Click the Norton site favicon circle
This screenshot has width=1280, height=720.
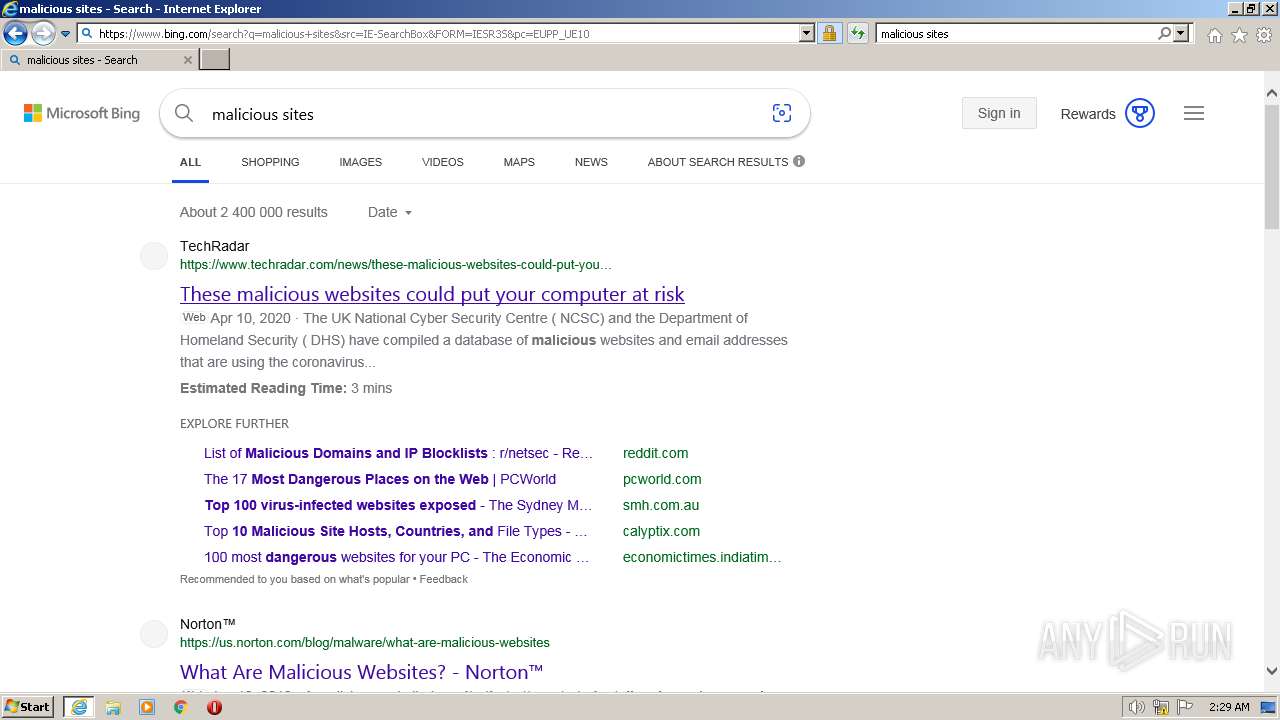(x=154, y=634)
